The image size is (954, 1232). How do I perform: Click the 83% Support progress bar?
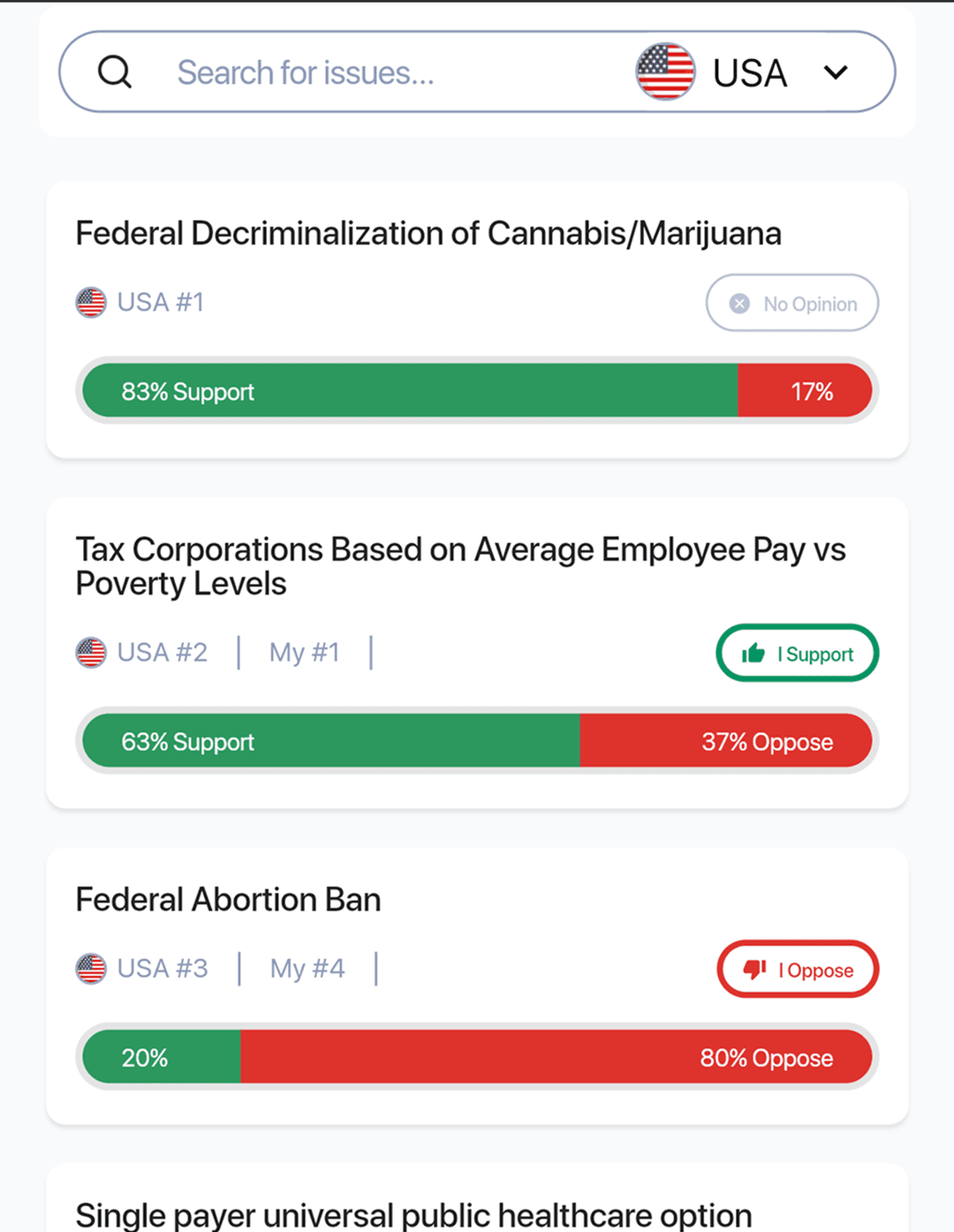pos(408,390)
